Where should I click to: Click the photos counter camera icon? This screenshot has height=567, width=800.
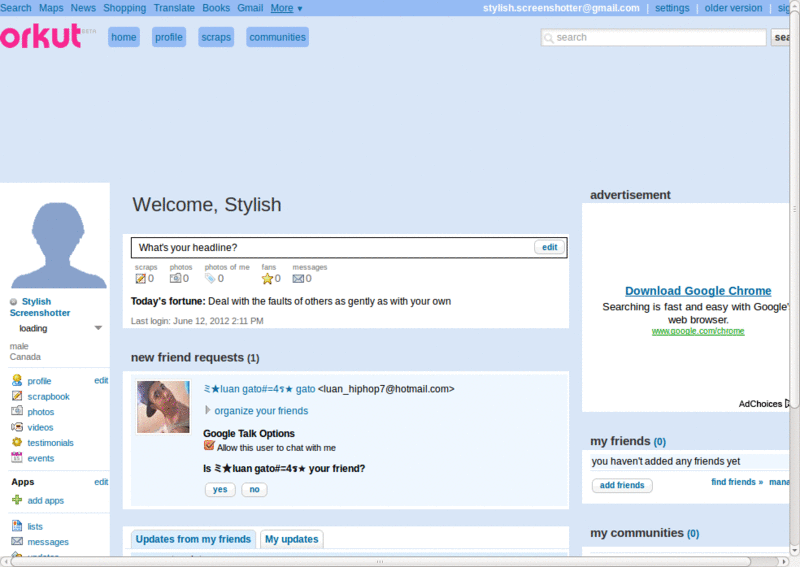[176, 278]
